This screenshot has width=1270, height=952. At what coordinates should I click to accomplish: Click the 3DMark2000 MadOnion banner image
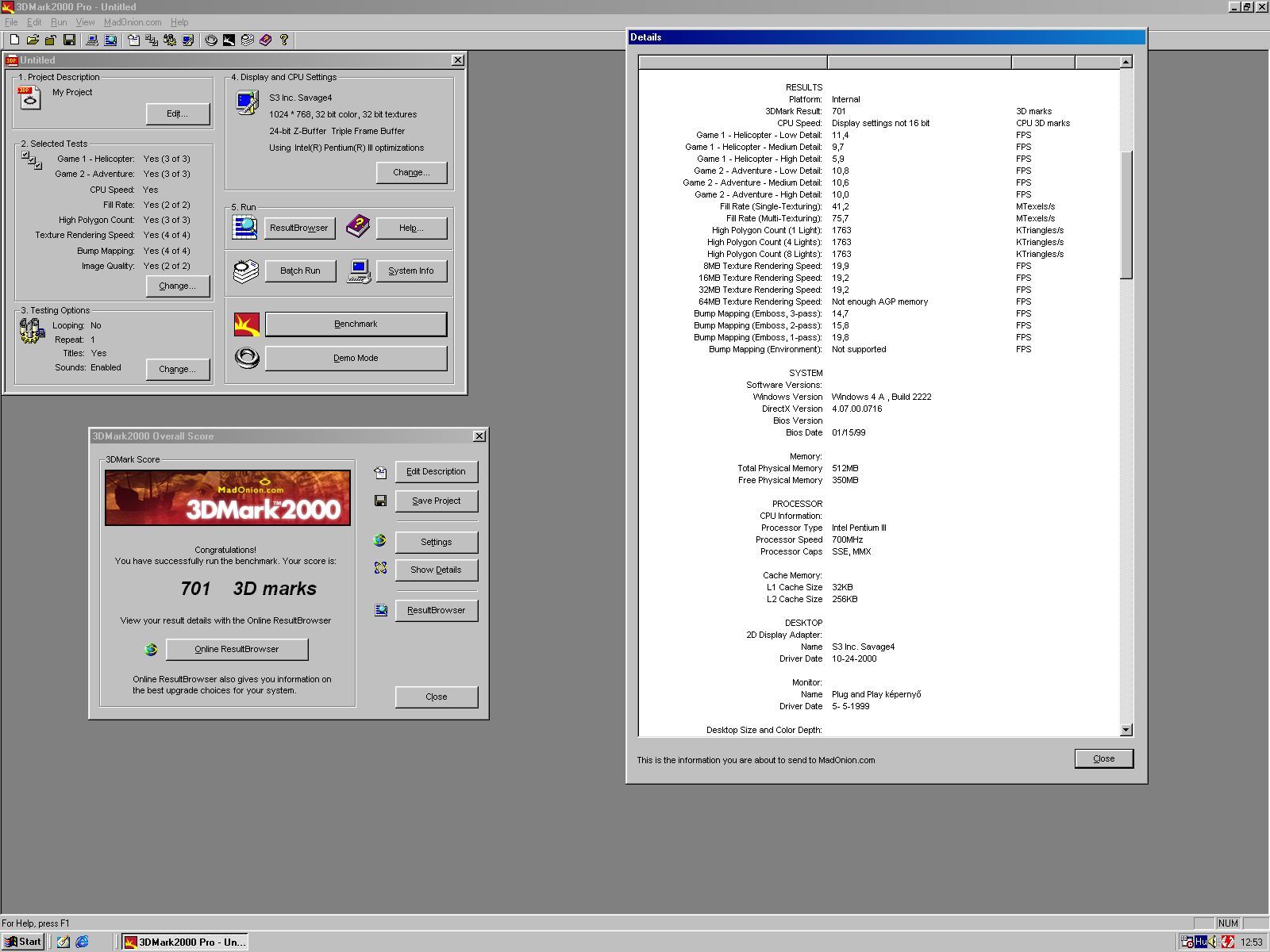[x=228, y=497]
